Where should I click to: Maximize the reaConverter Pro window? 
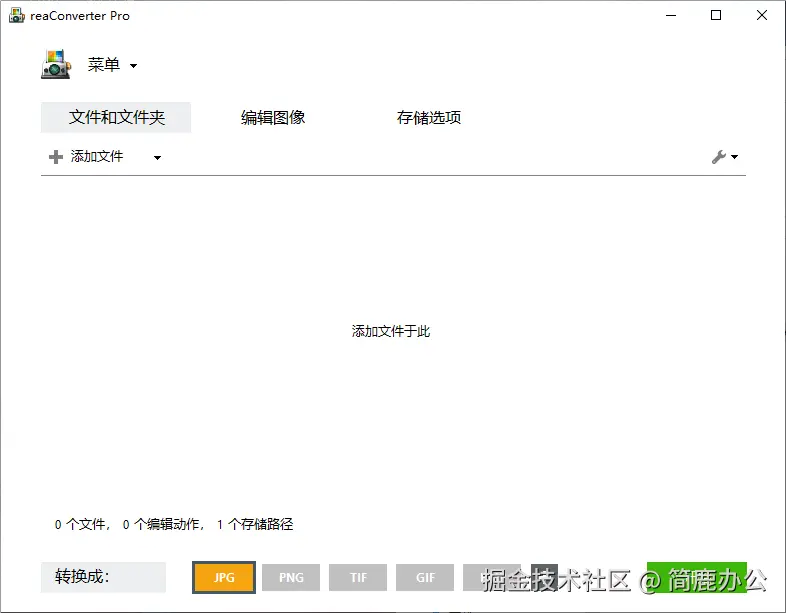click(716, 16)
